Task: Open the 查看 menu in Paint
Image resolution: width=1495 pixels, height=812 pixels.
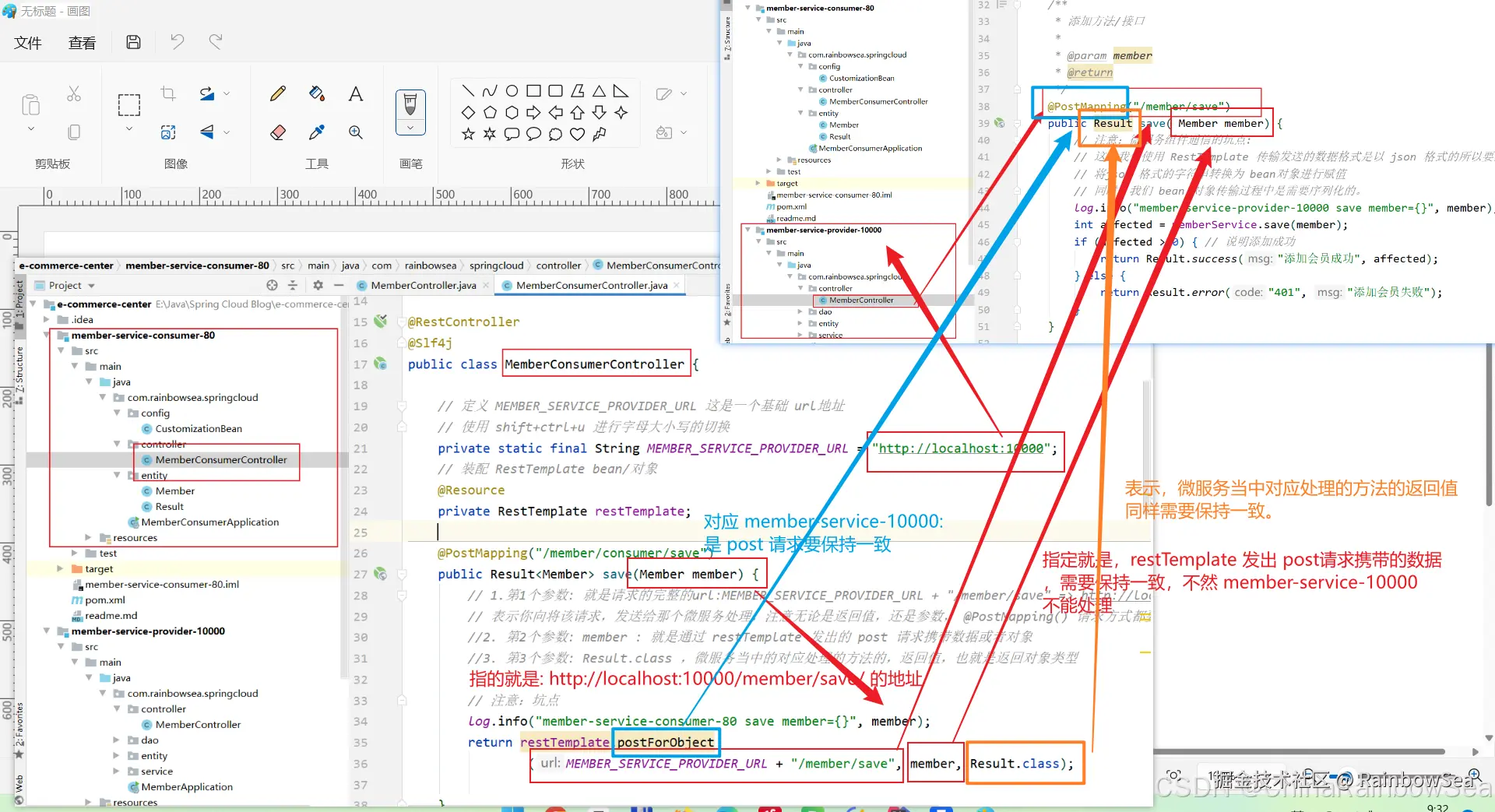Action: point(82,43)
